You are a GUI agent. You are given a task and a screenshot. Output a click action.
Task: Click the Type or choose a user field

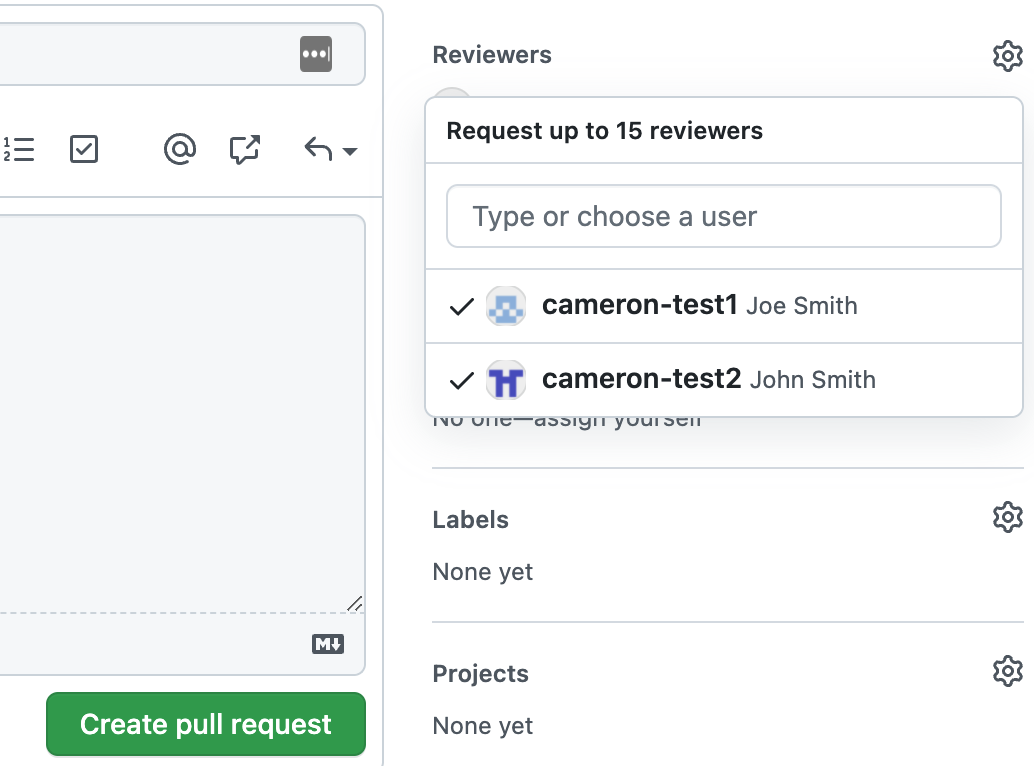[723, 216]
